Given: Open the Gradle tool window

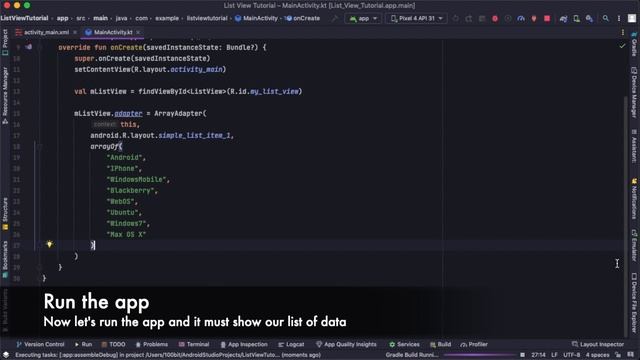Looking at the screenshot, I should tap(634, 45).
